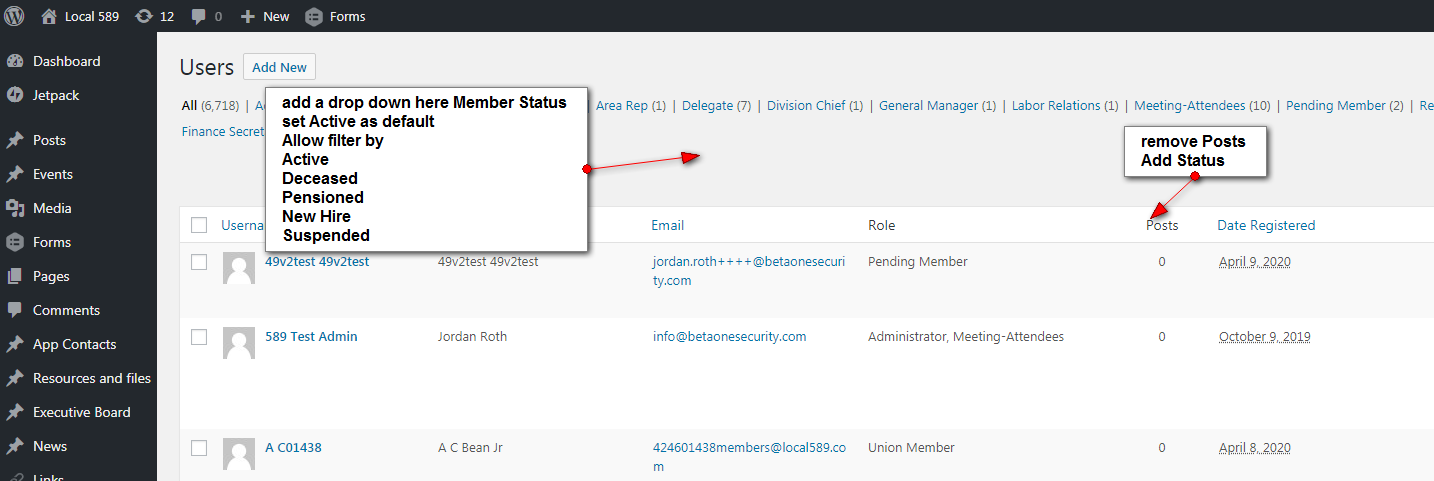This screenshot has height=481, width=1434.
Task: Select the 589 Test Admin checkbox
Action: coord(199,337)
